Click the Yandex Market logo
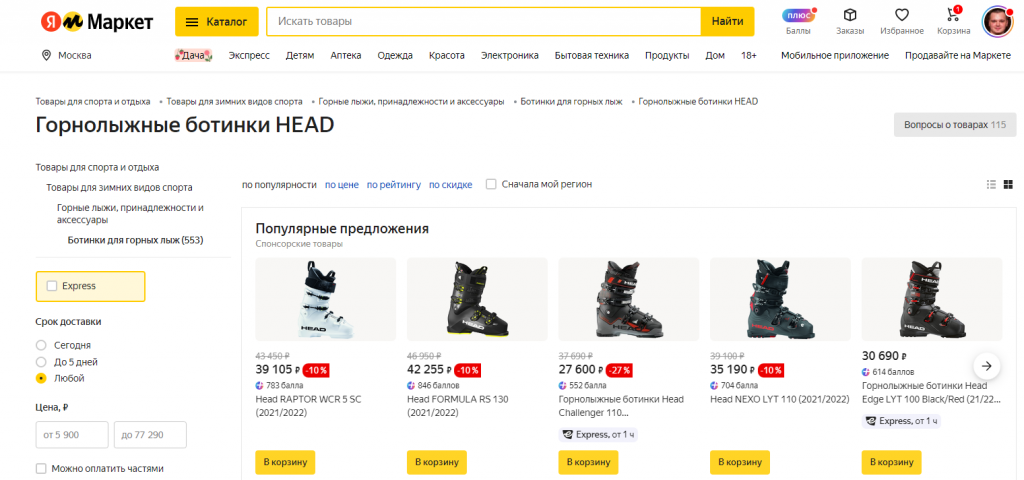This screenshot has height=480, width=1024. pos(97,22)
